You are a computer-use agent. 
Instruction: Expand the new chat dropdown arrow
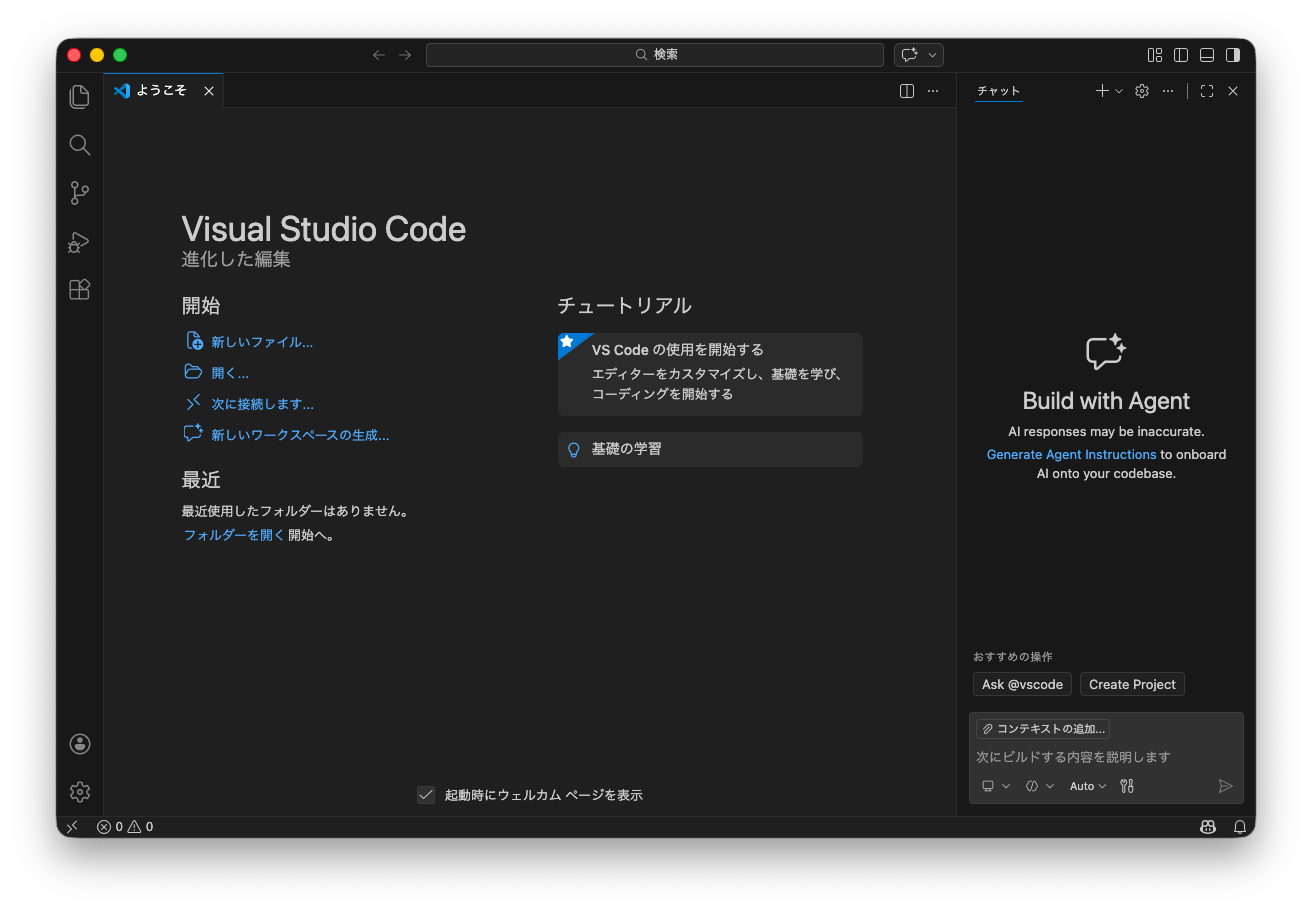1119,91
